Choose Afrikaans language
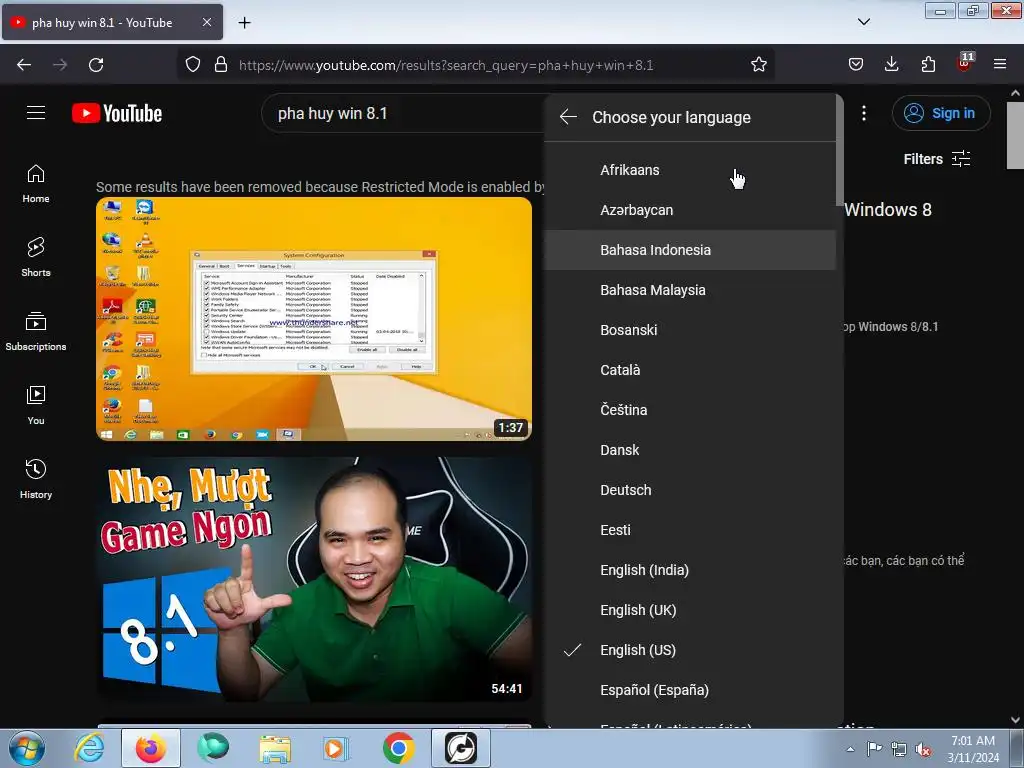The height and width of the screenshot is (768, 1024). click(690, 170)
